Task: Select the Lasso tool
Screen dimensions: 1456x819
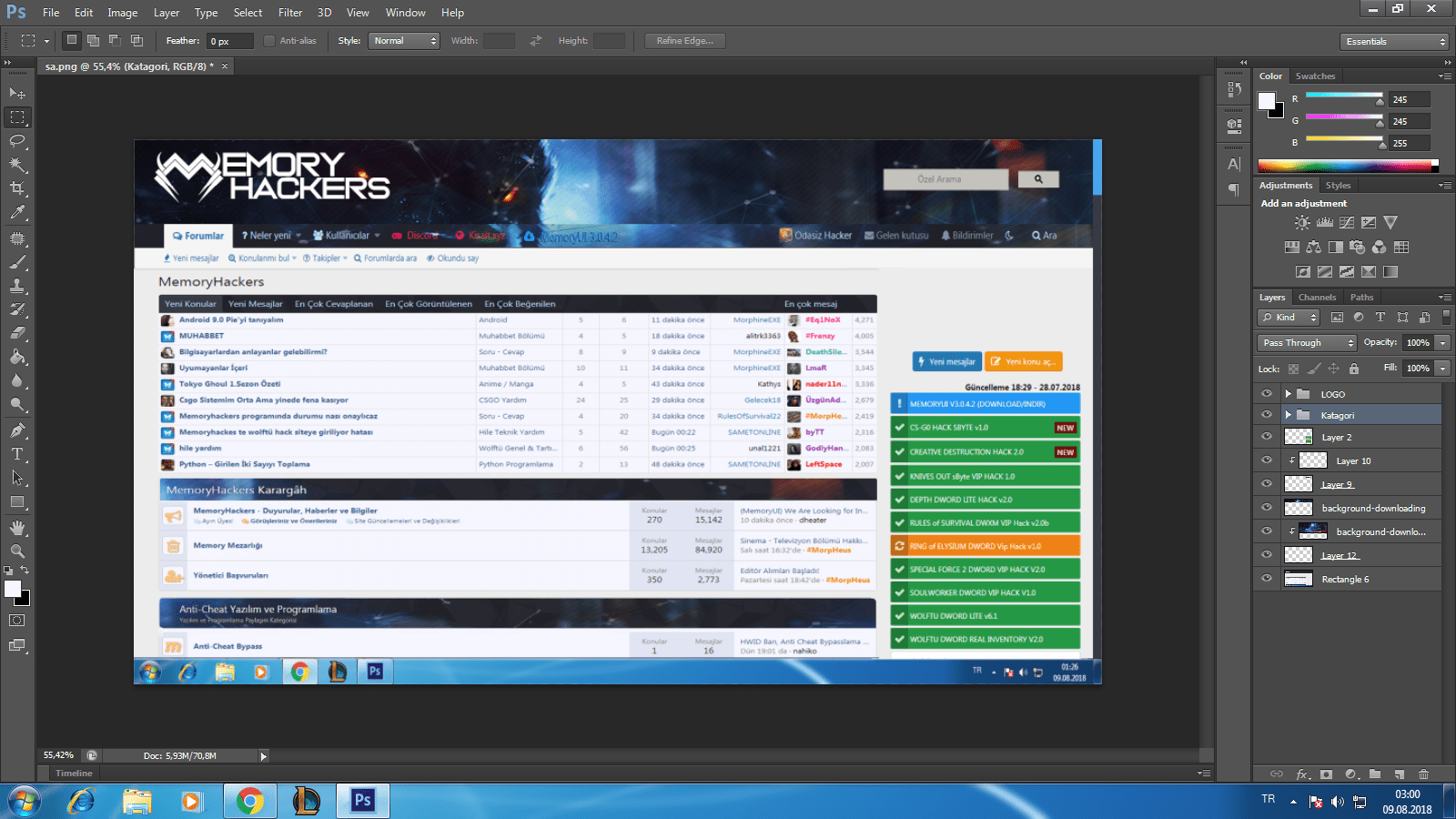Action: pos(17,141)
